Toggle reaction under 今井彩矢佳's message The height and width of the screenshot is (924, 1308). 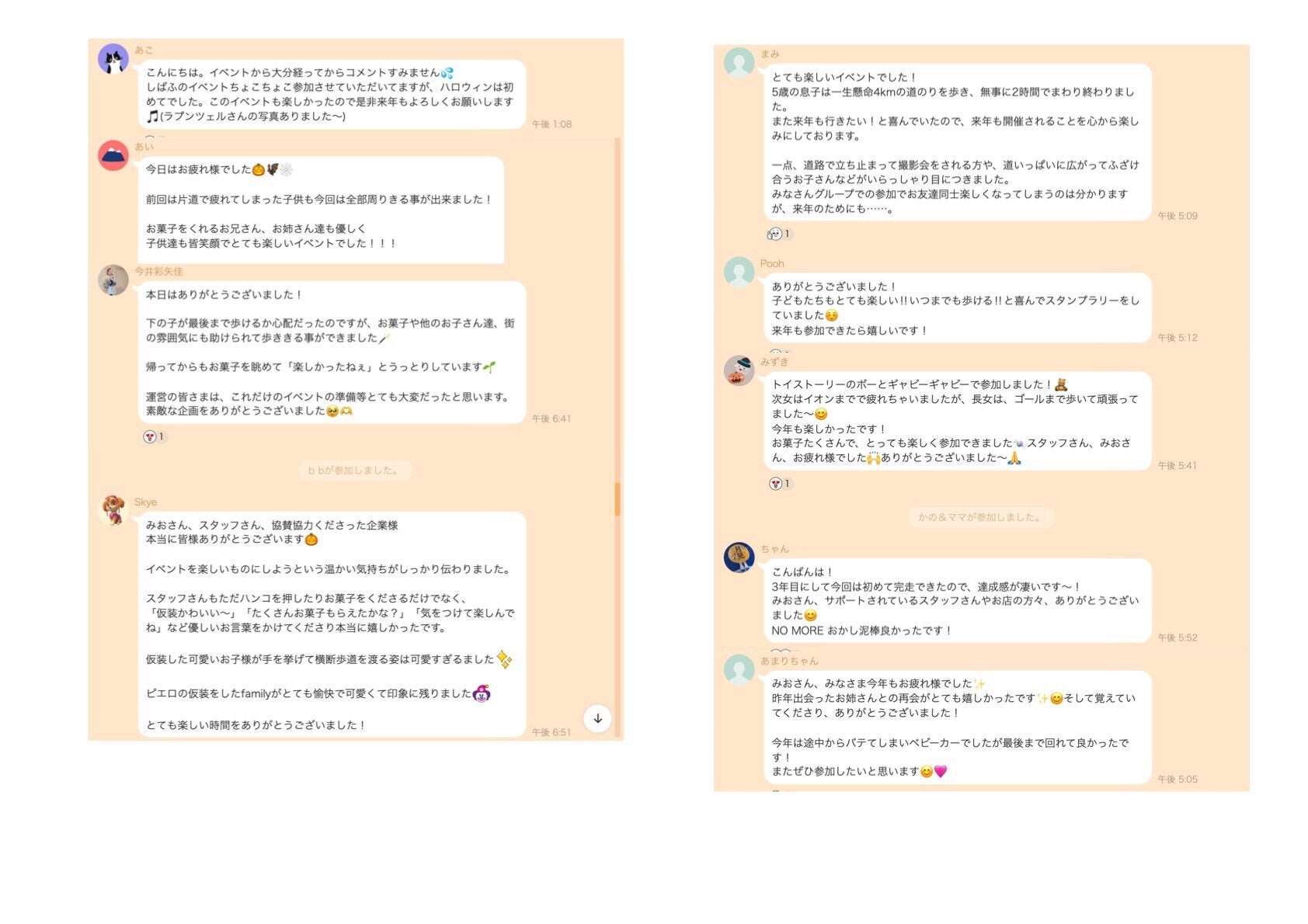[x=155, y=436]
